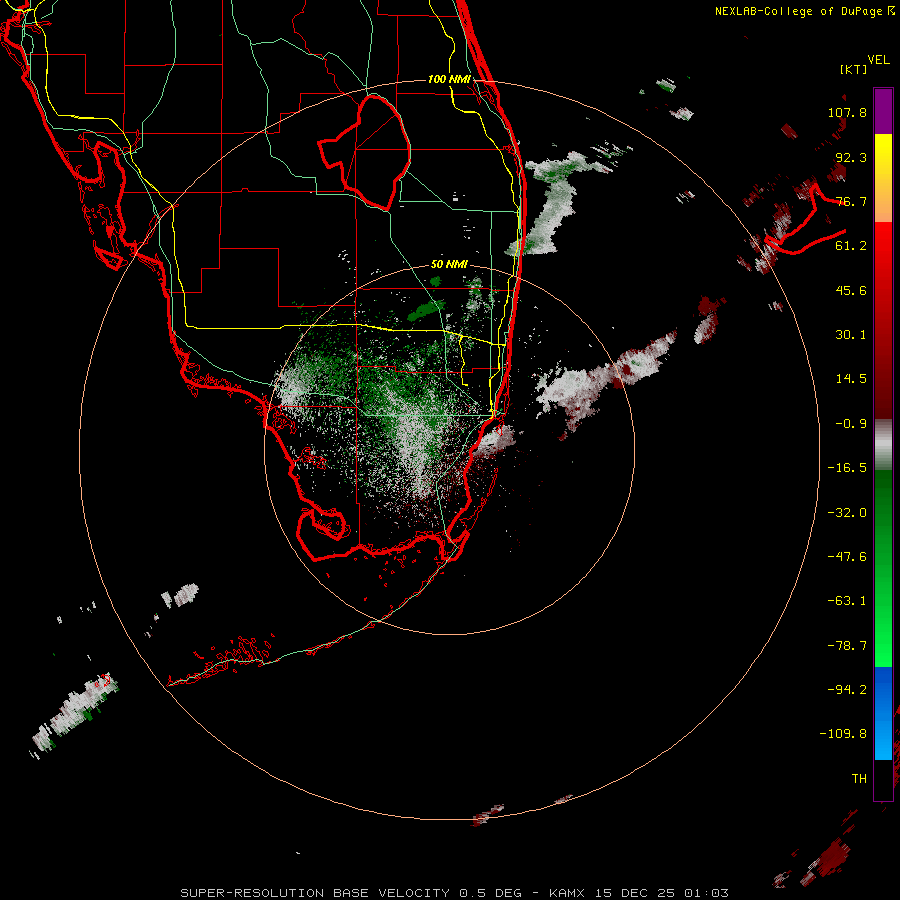Viewport: 900px width, 900px height.
Task: Click the -47.6 legend value
Action: tap(847, 557)
